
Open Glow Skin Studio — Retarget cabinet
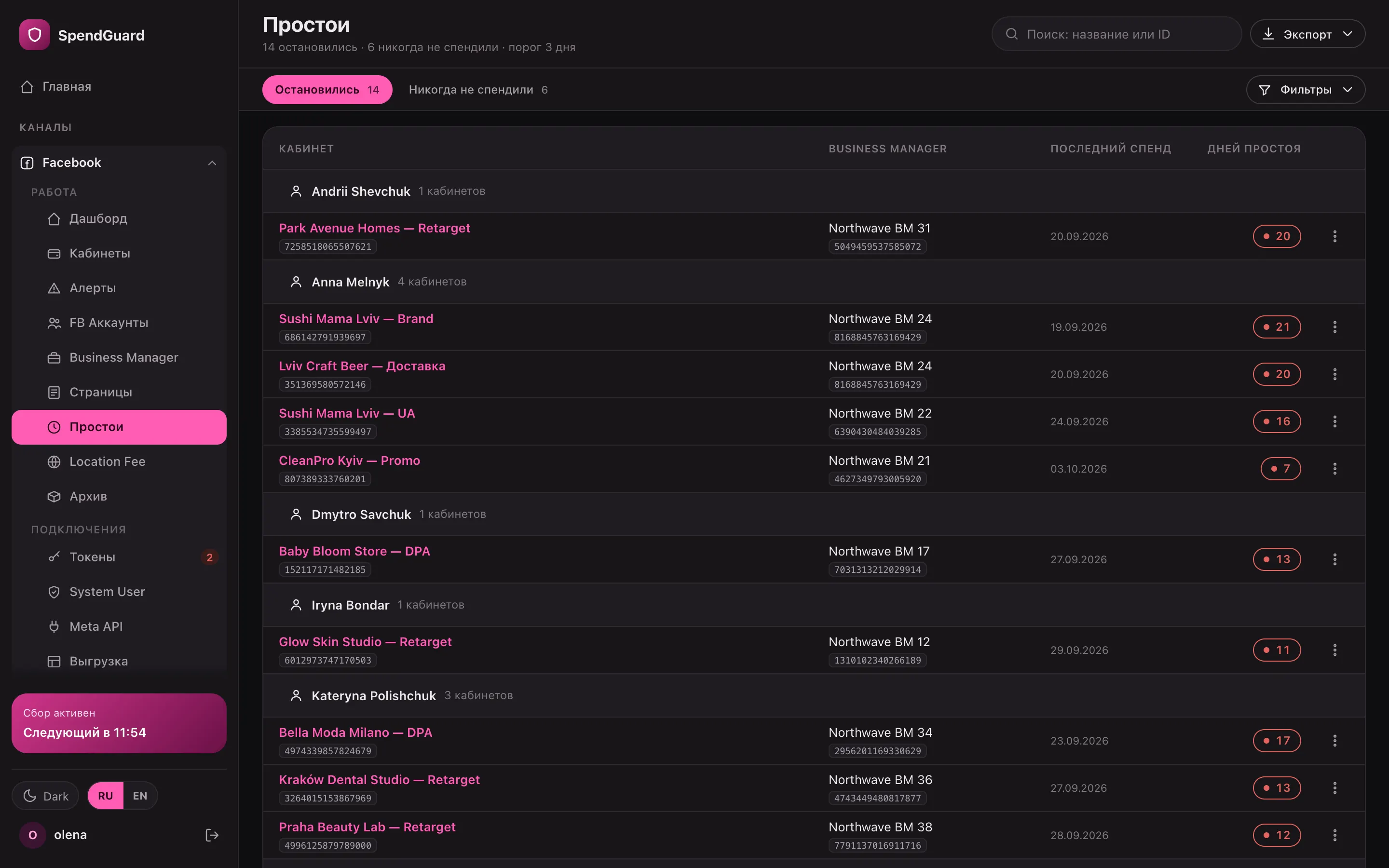click(365, 642)
